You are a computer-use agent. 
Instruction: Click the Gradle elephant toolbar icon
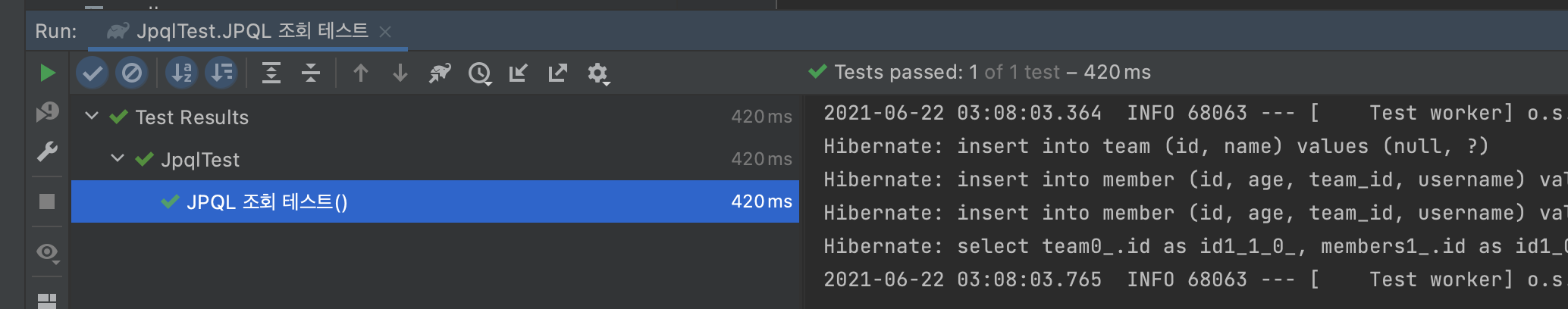click(440, 73)
